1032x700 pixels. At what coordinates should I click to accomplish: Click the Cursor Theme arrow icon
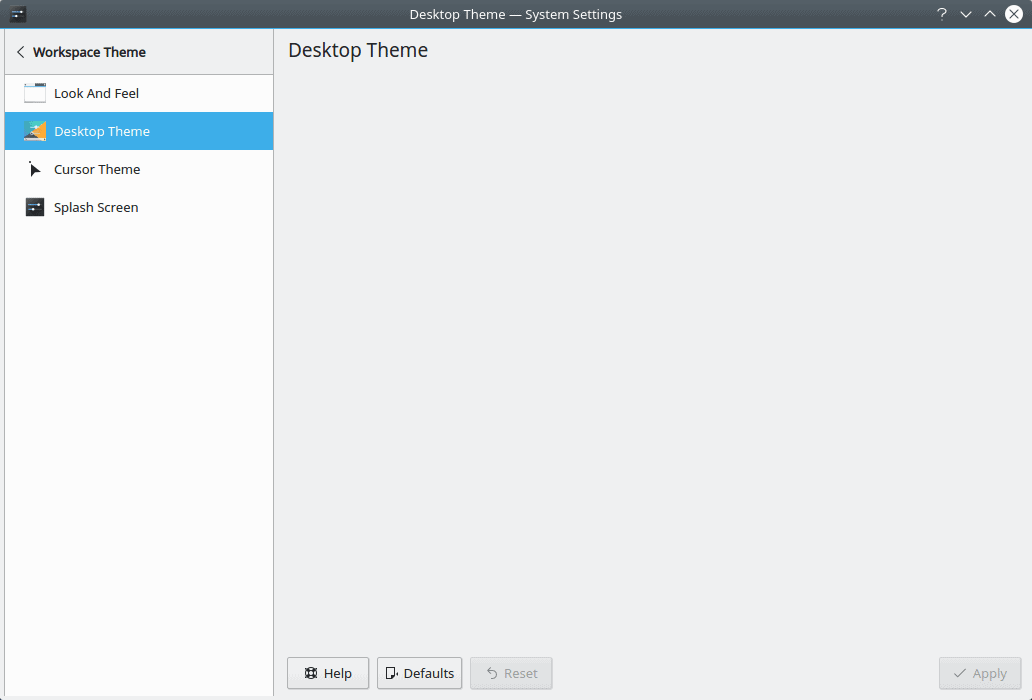35,169
